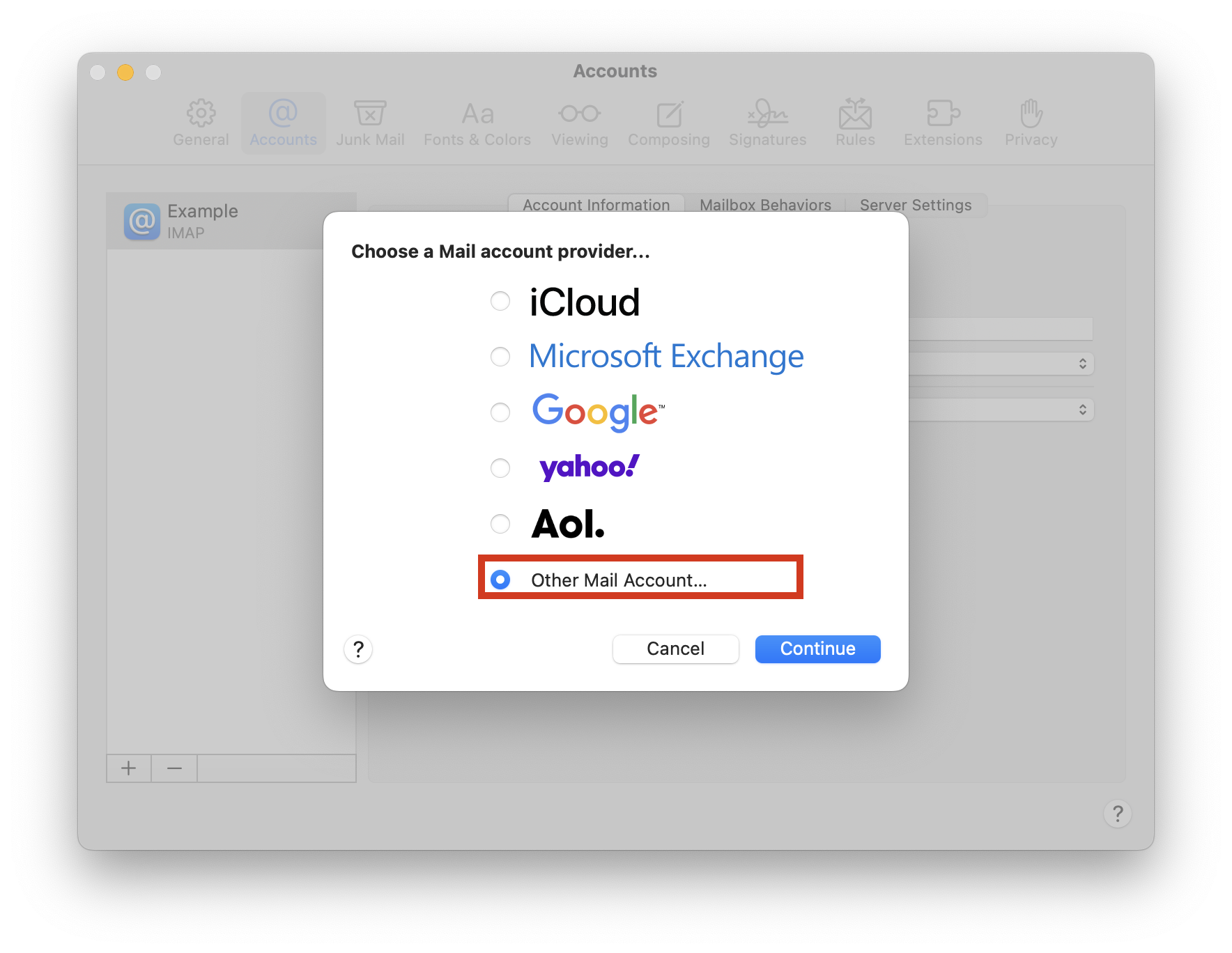This screenshot has height=953, width=1232.
Task: Open help in provider dialog
Action: click(x=358, y=649)
